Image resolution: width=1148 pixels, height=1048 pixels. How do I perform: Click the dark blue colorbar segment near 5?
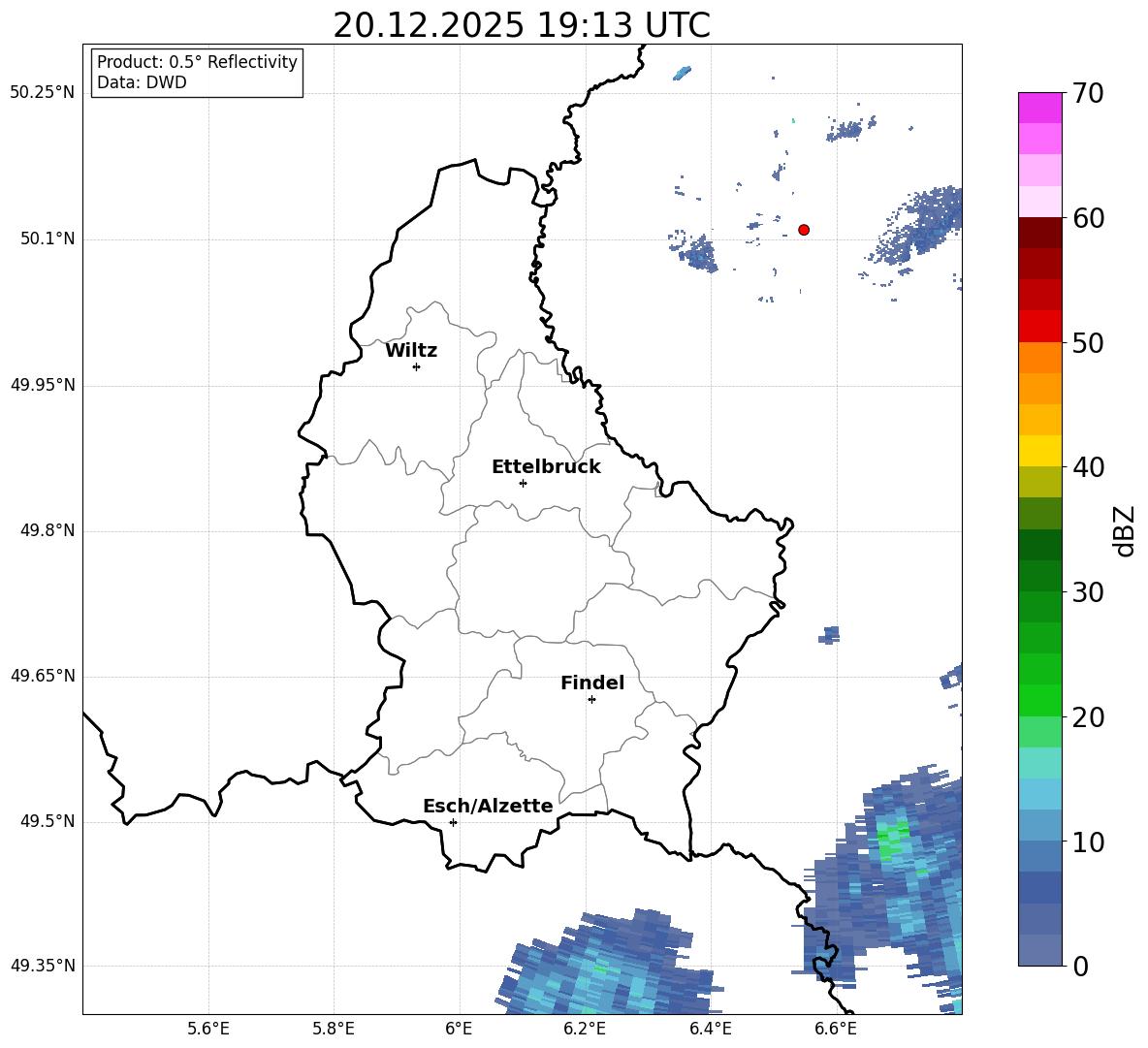tap(1039, 887)
